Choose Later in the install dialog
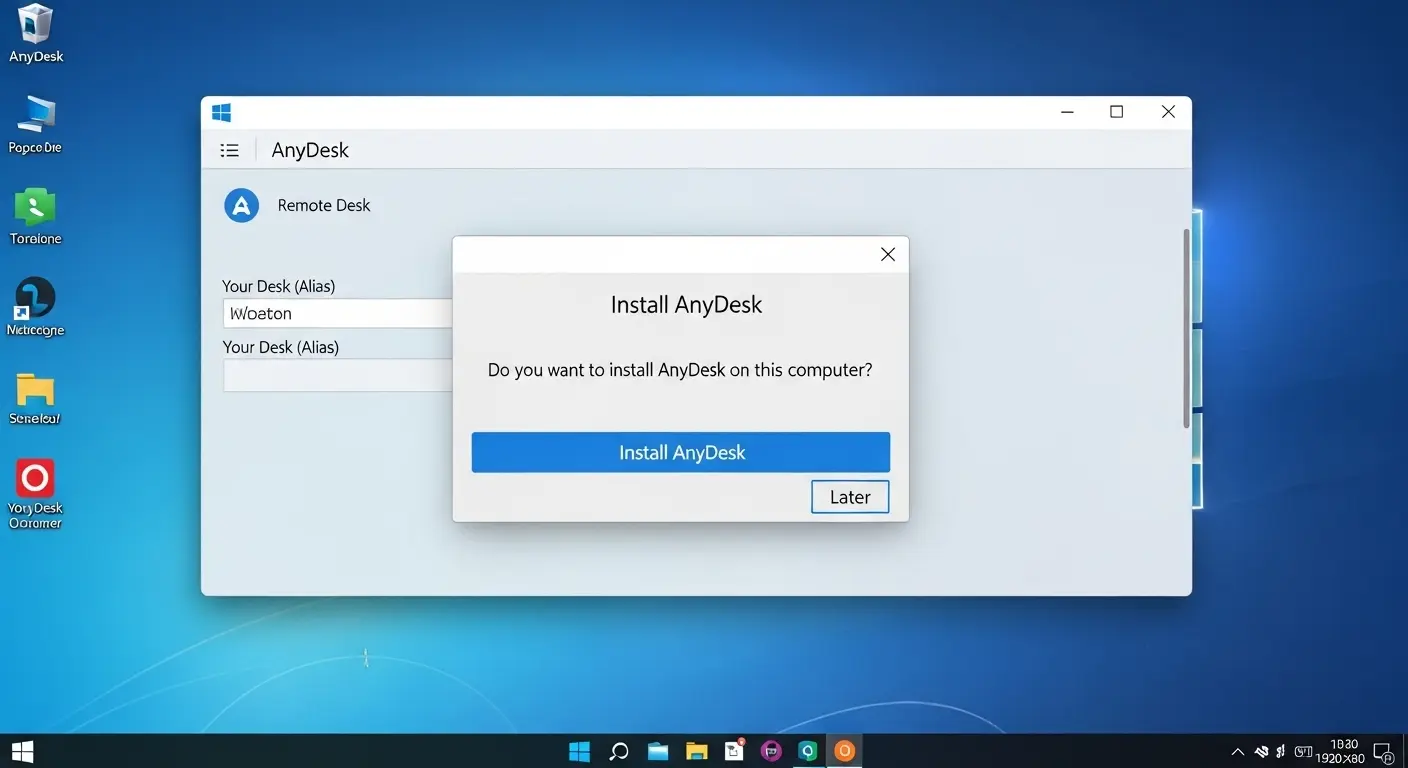Viewport: 1408px width, 768px height. 850,497
